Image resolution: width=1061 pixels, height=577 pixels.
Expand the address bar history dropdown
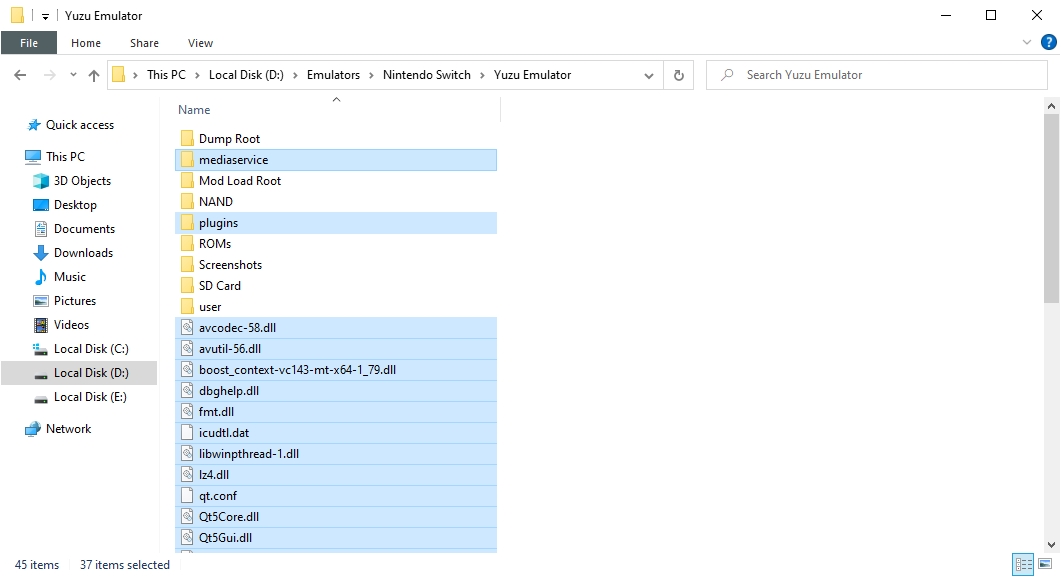click(649, 75)
